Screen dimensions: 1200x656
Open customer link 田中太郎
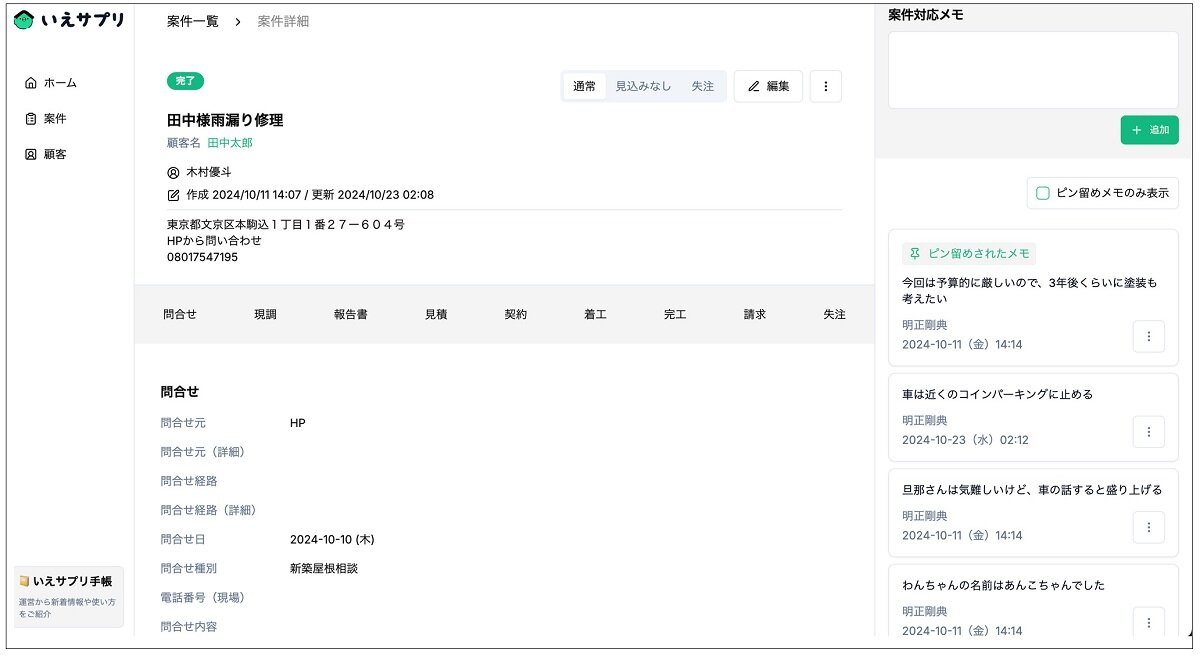pyautogui.click(x=230, y=144)
